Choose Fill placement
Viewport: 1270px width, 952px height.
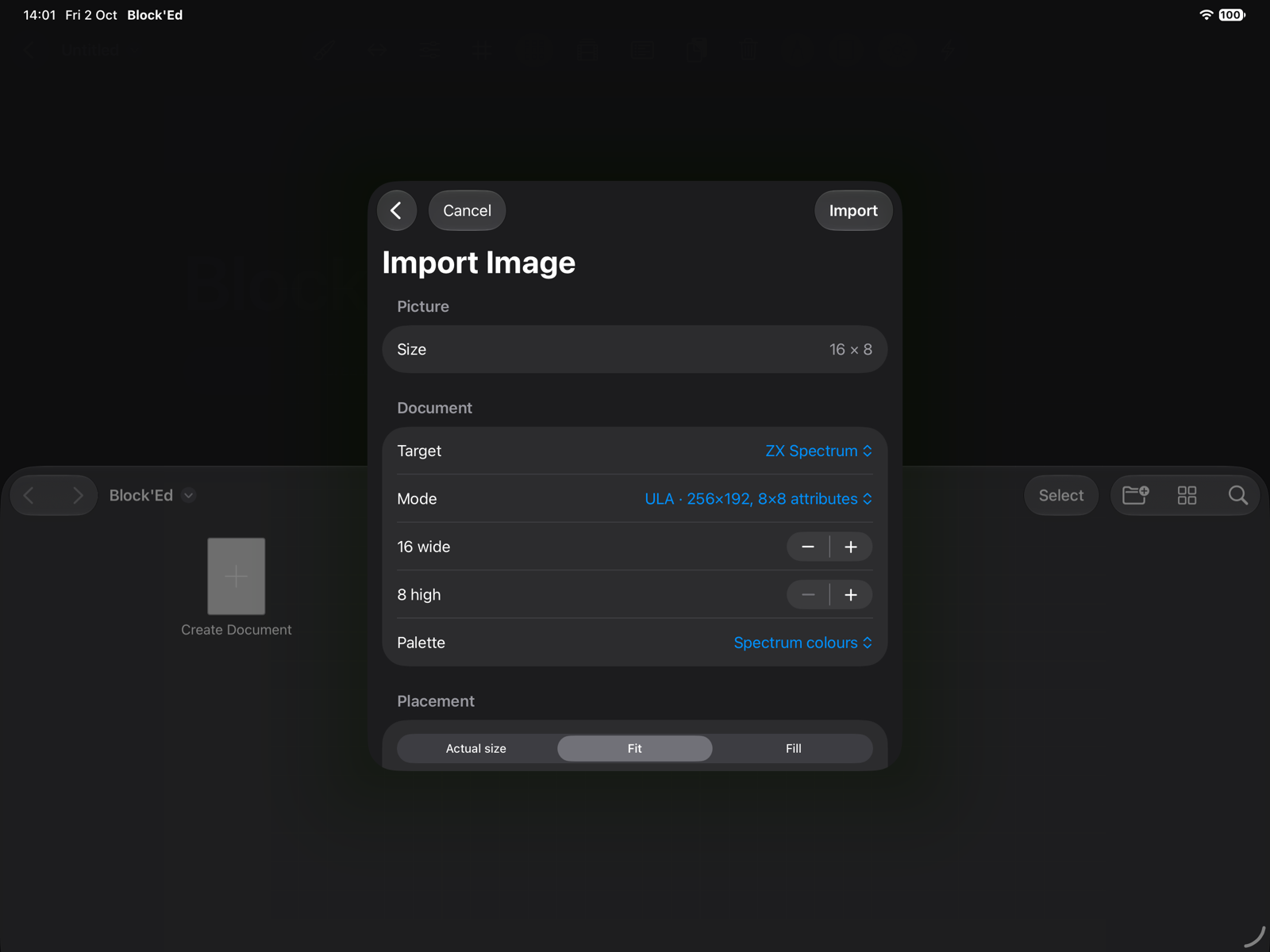(794, 748)
